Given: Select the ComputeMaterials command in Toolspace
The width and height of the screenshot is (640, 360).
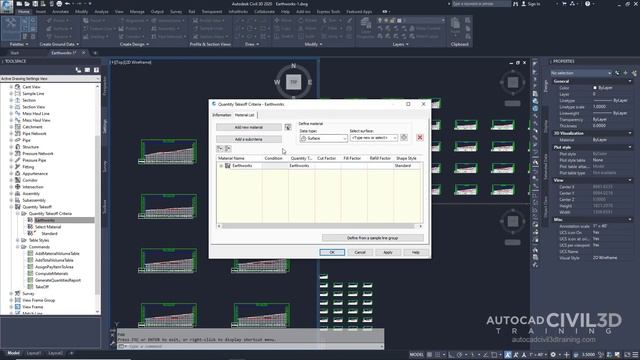Looking at the screenshot, I should click(x=51, y=273).
